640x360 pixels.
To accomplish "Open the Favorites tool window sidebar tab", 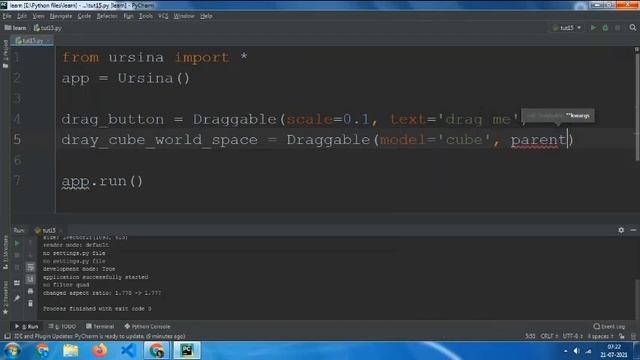I will [x=5, y=298].
